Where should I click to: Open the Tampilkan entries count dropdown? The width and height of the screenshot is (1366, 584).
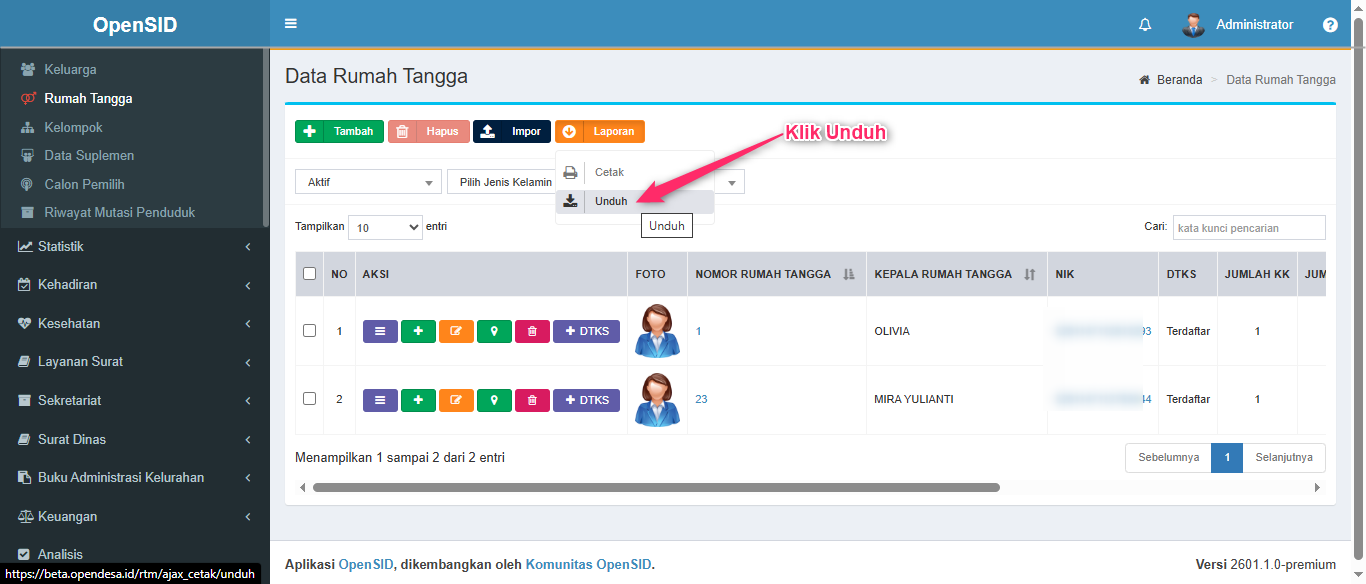(x=385, y=227)
